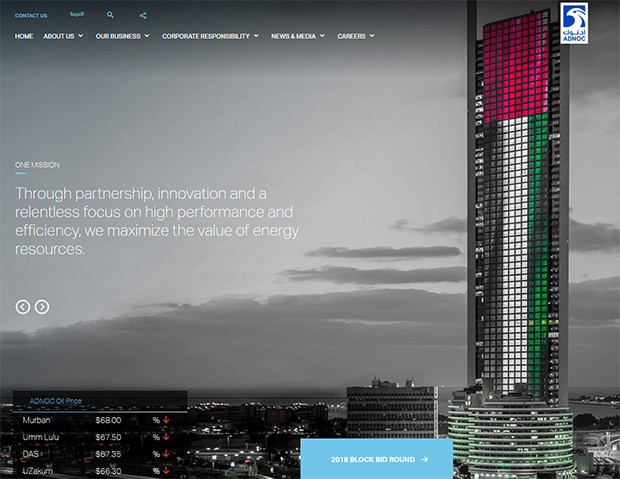Click ADNOC Oil Price heading
This screenshot has width=620, height=479.
coord(55,401)
